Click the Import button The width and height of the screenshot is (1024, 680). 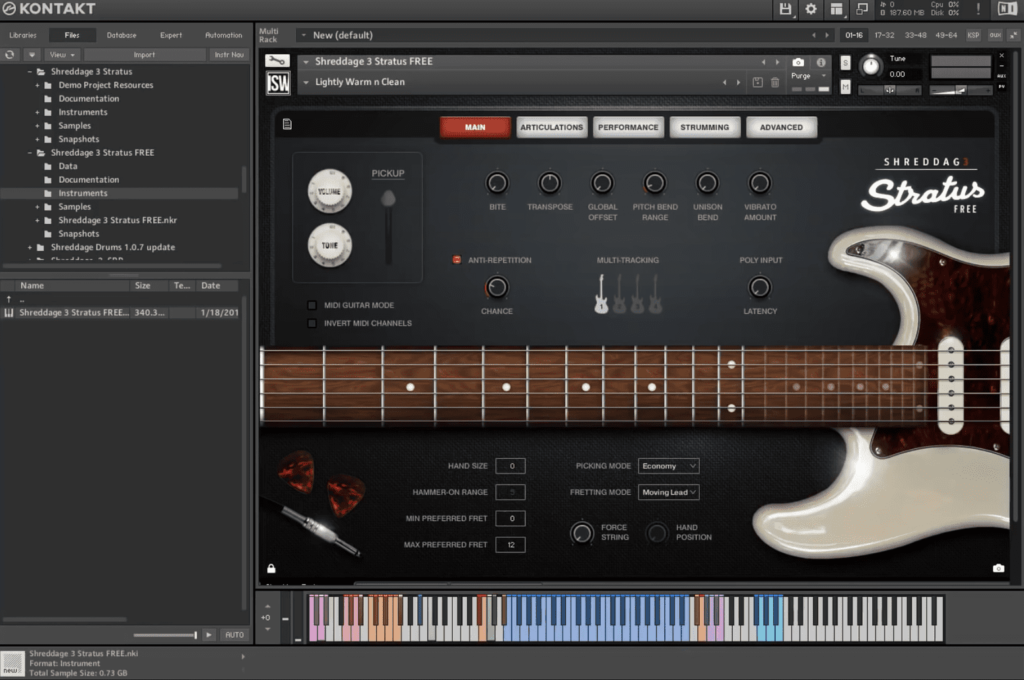click(144, 55)
